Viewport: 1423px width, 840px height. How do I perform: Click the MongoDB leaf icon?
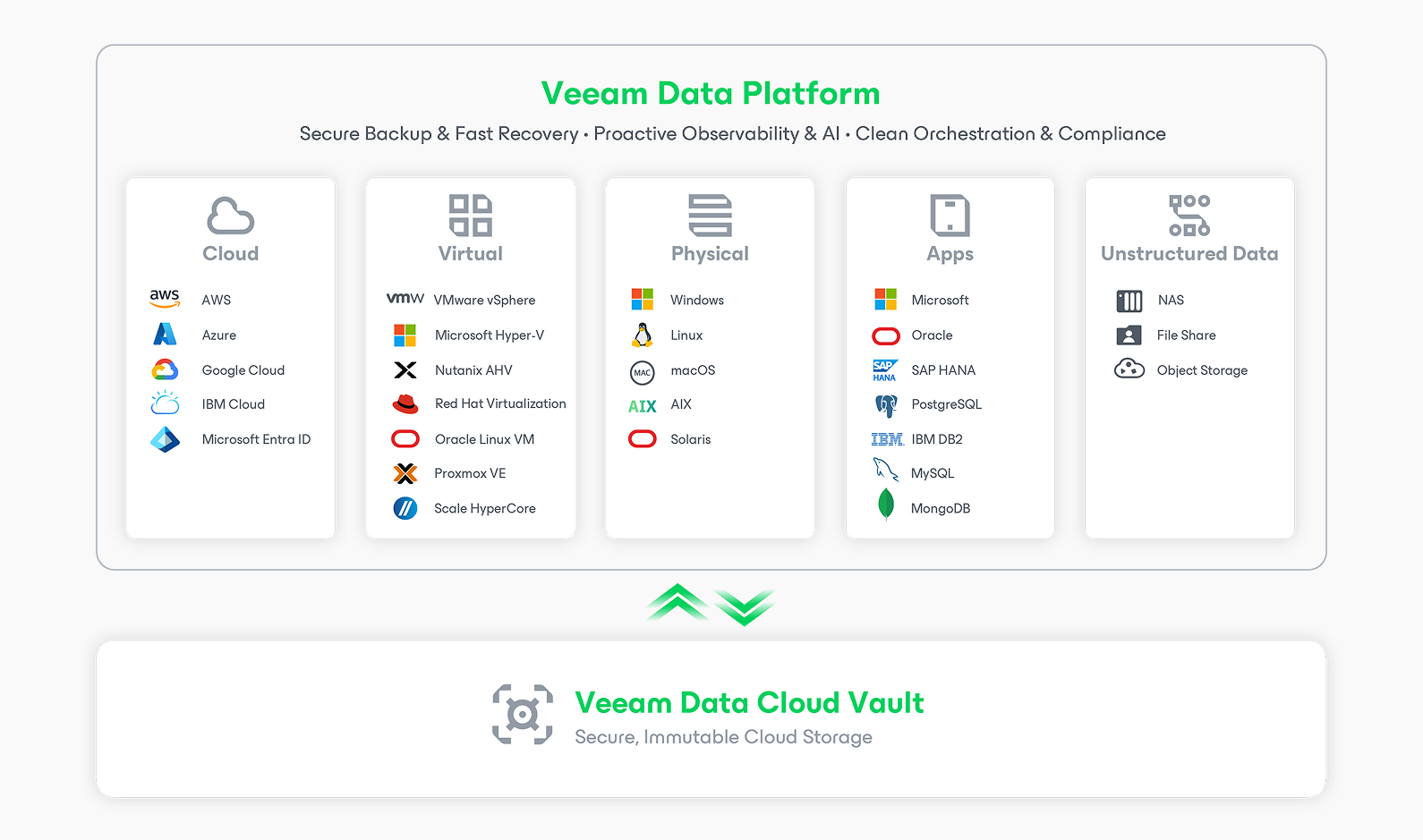click(886, 505)
